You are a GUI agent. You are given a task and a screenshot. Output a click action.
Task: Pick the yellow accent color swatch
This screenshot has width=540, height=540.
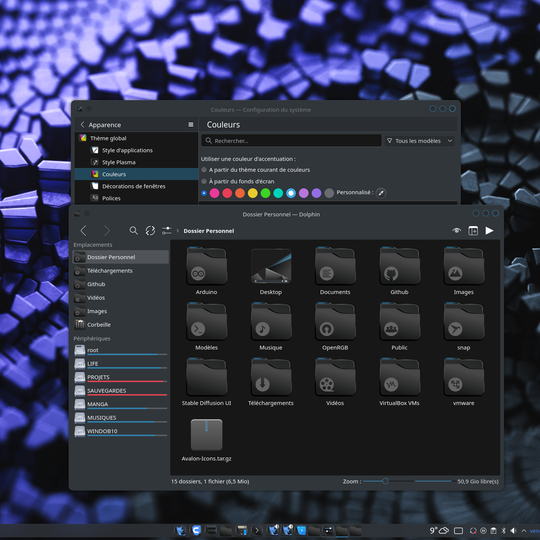(253, 193)
